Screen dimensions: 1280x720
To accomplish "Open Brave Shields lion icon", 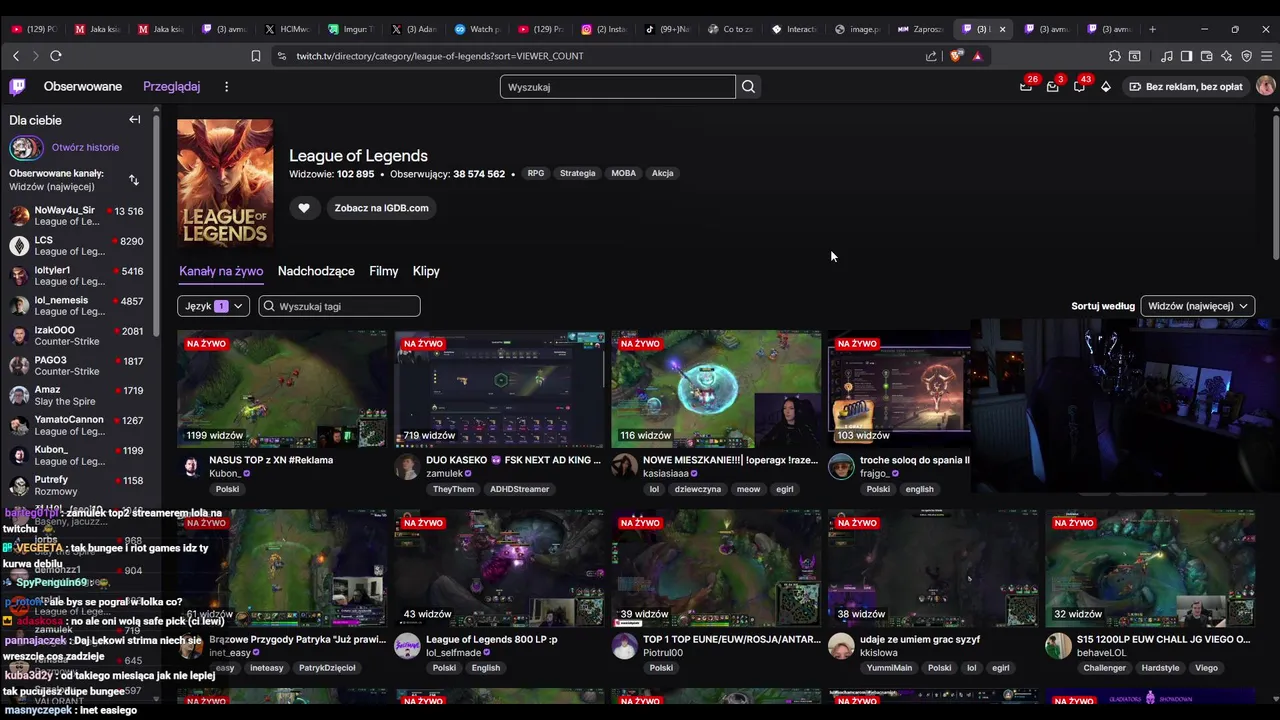I will pyautogui.click(x=957, y=56).
